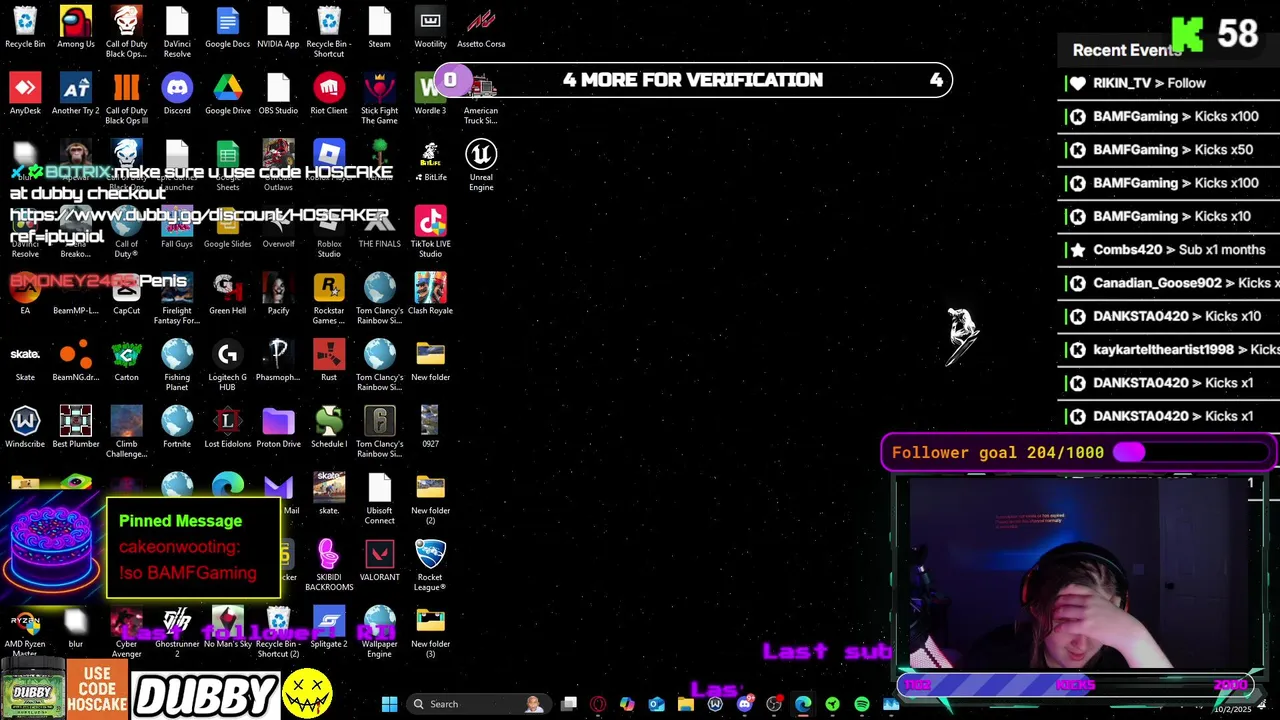
Task: Open Spotify from the taskbar
Action: coord(862,704)
